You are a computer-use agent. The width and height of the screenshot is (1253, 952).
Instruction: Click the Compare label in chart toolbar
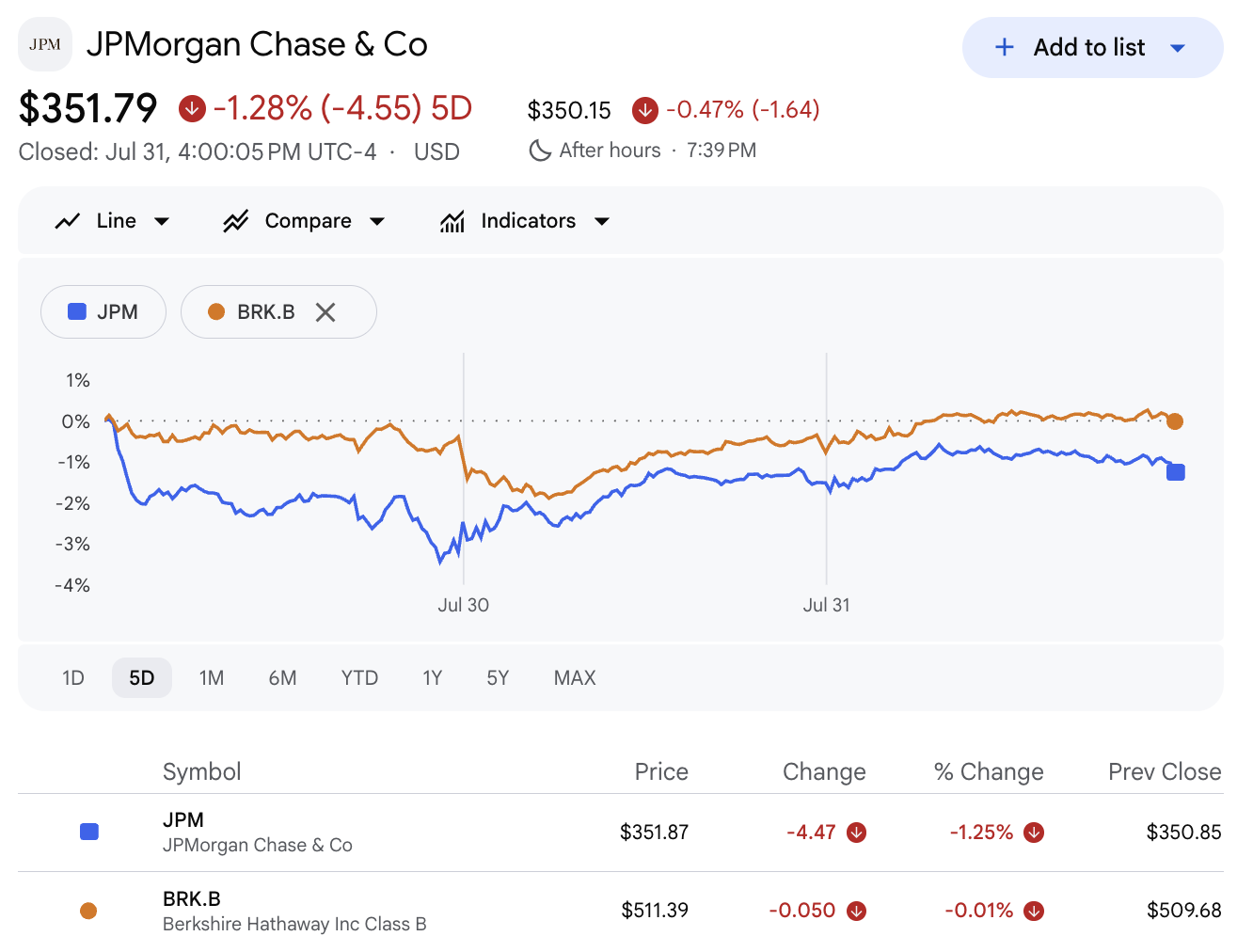(309, 221)
